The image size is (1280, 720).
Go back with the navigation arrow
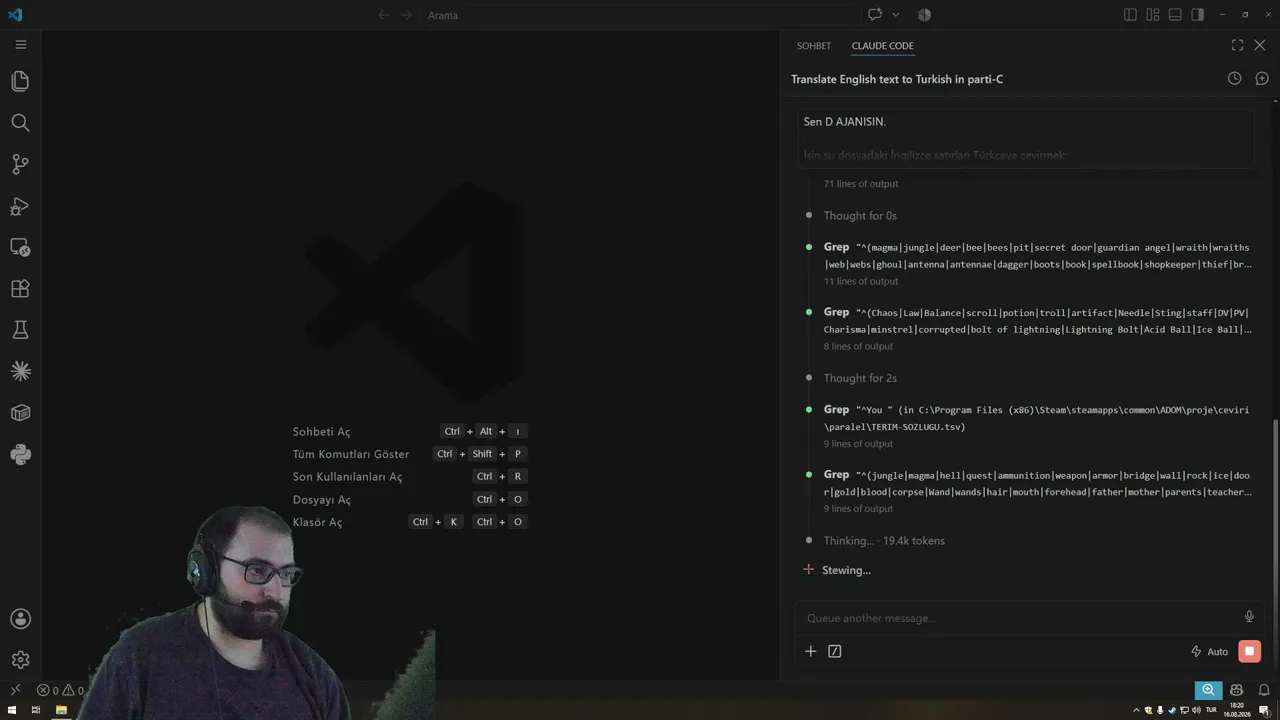383,15
